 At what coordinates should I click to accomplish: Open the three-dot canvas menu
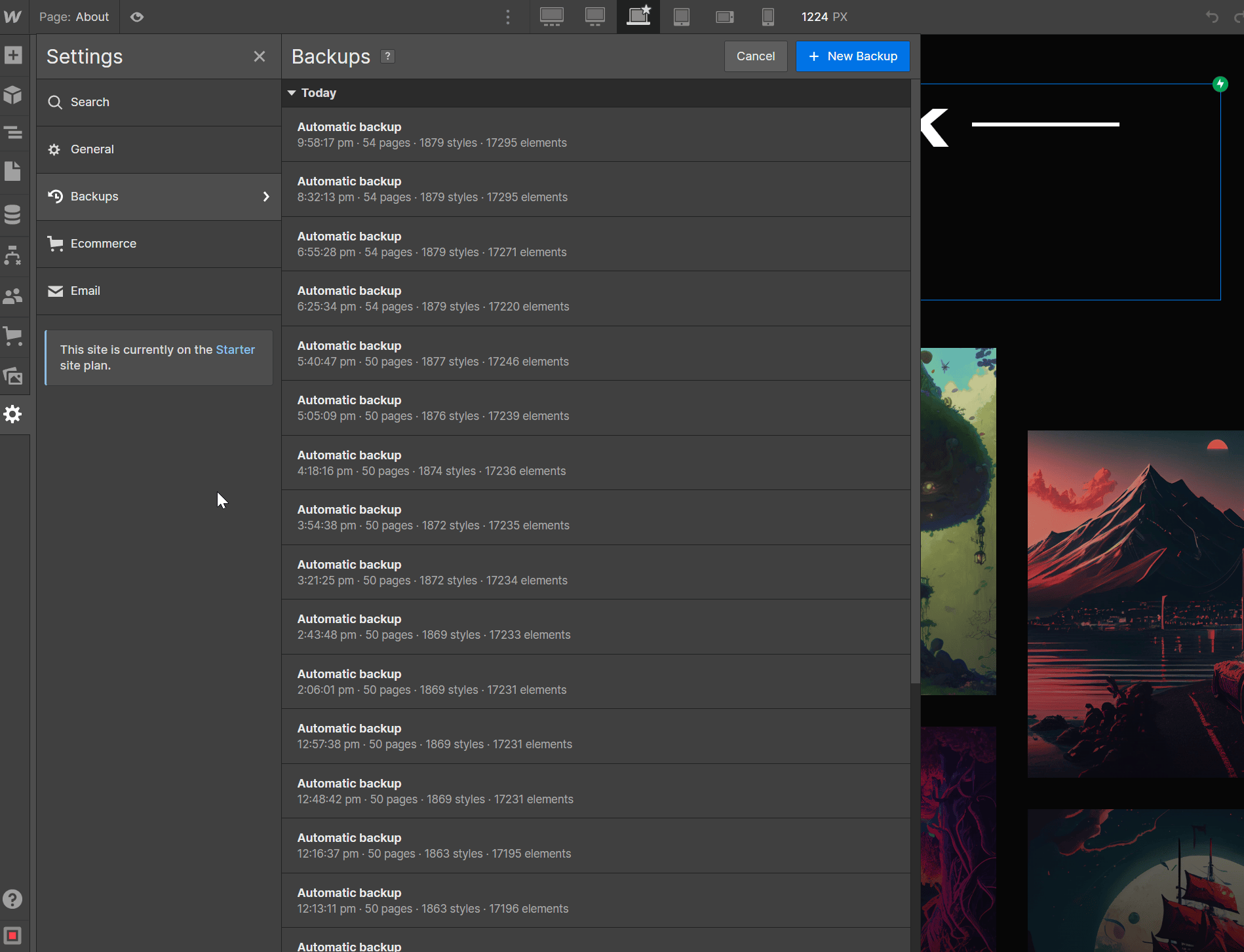pyautogui.click(x=508, y=17)
